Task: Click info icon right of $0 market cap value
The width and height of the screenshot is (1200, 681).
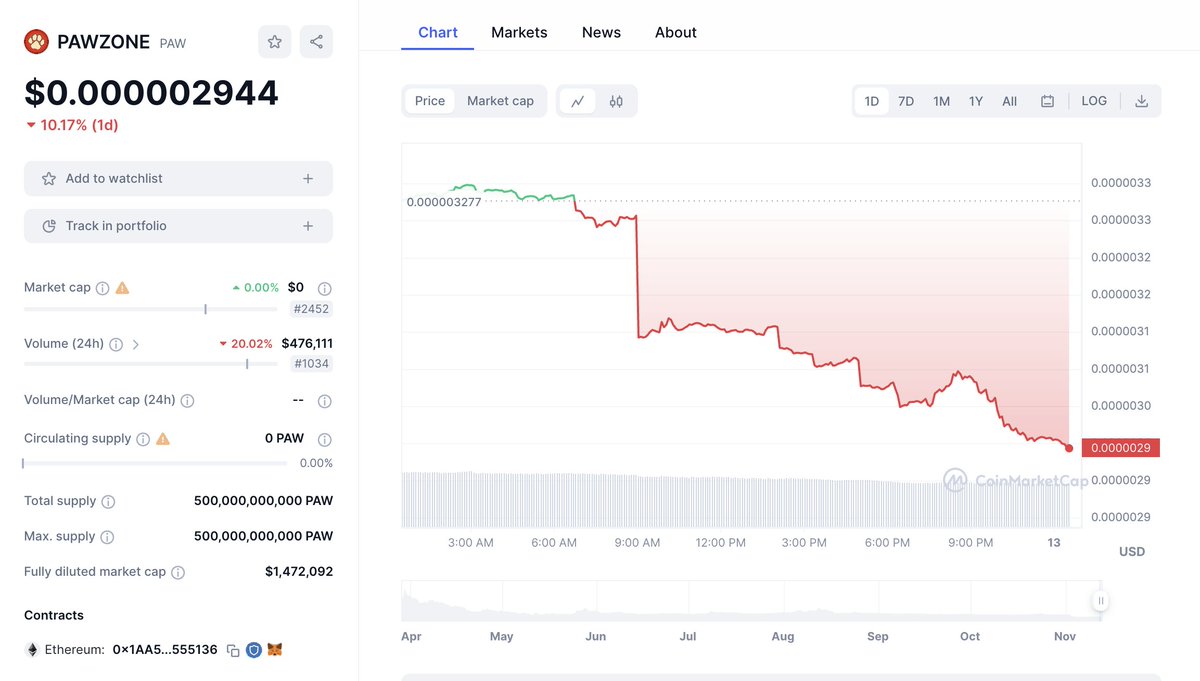Action: click(324, 289)
